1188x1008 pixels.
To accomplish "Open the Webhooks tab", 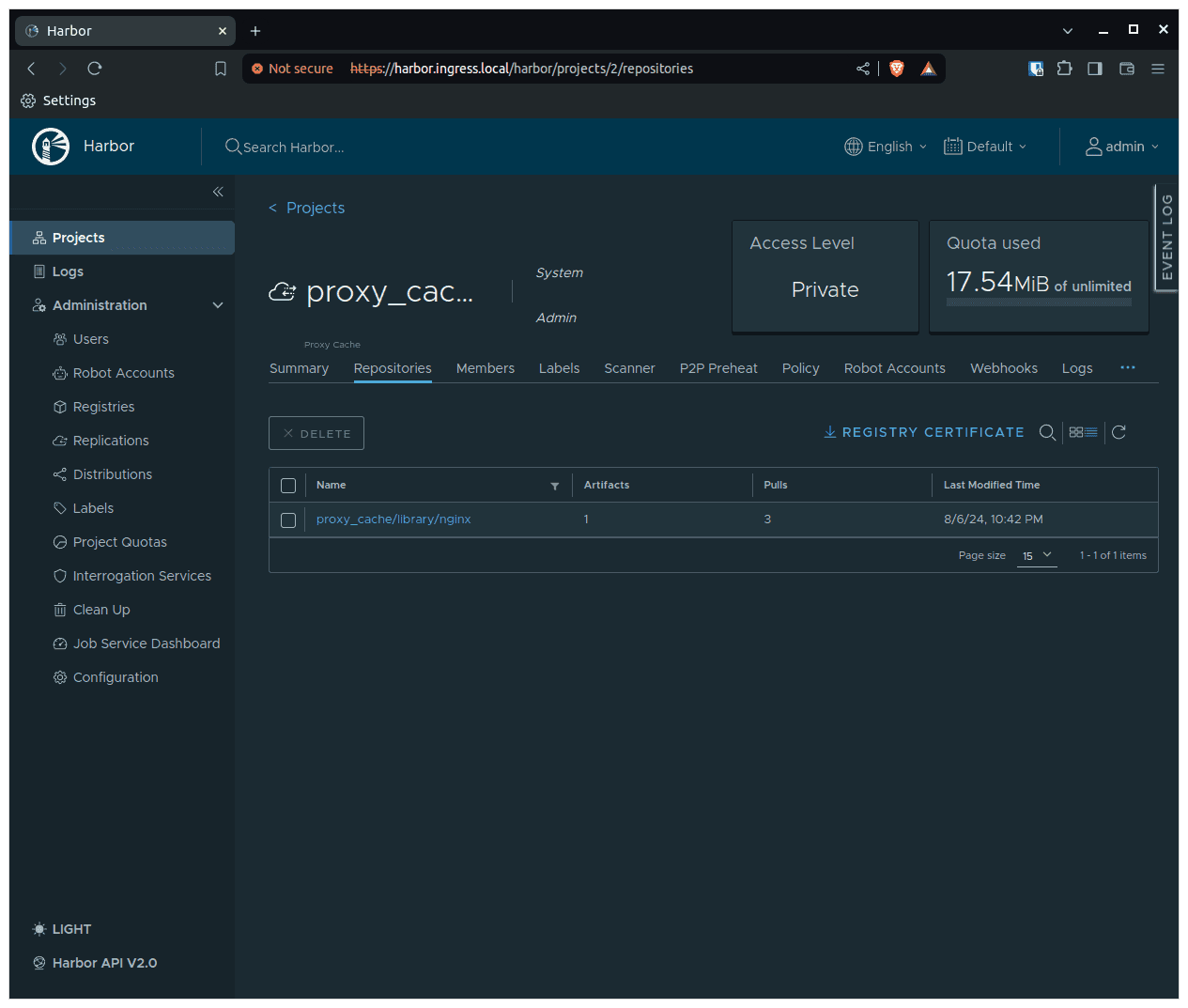I will point(1004,368).
